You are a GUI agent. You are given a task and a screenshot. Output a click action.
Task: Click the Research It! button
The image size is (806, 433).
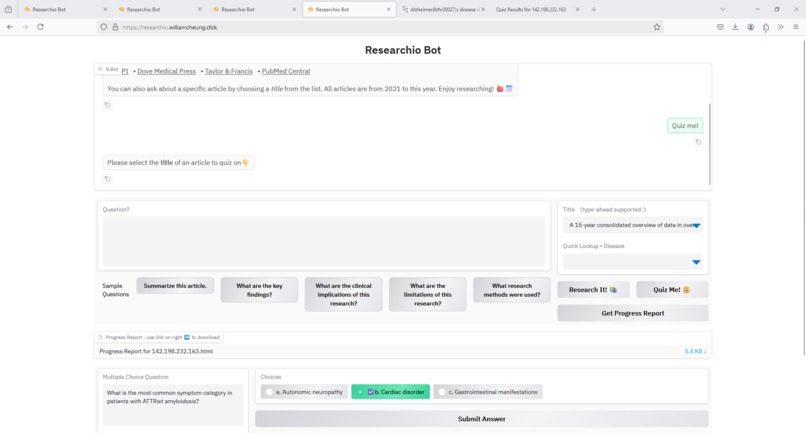pyautogui.click(x=593, y=290)
